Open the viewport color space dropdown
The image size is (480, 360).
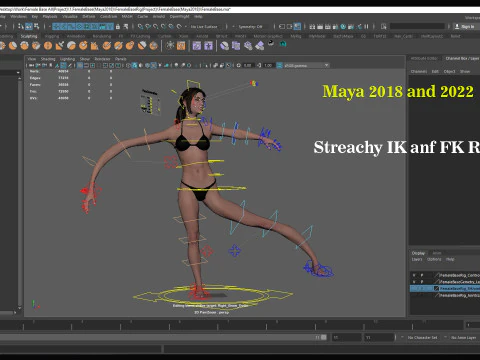[306, 65]
